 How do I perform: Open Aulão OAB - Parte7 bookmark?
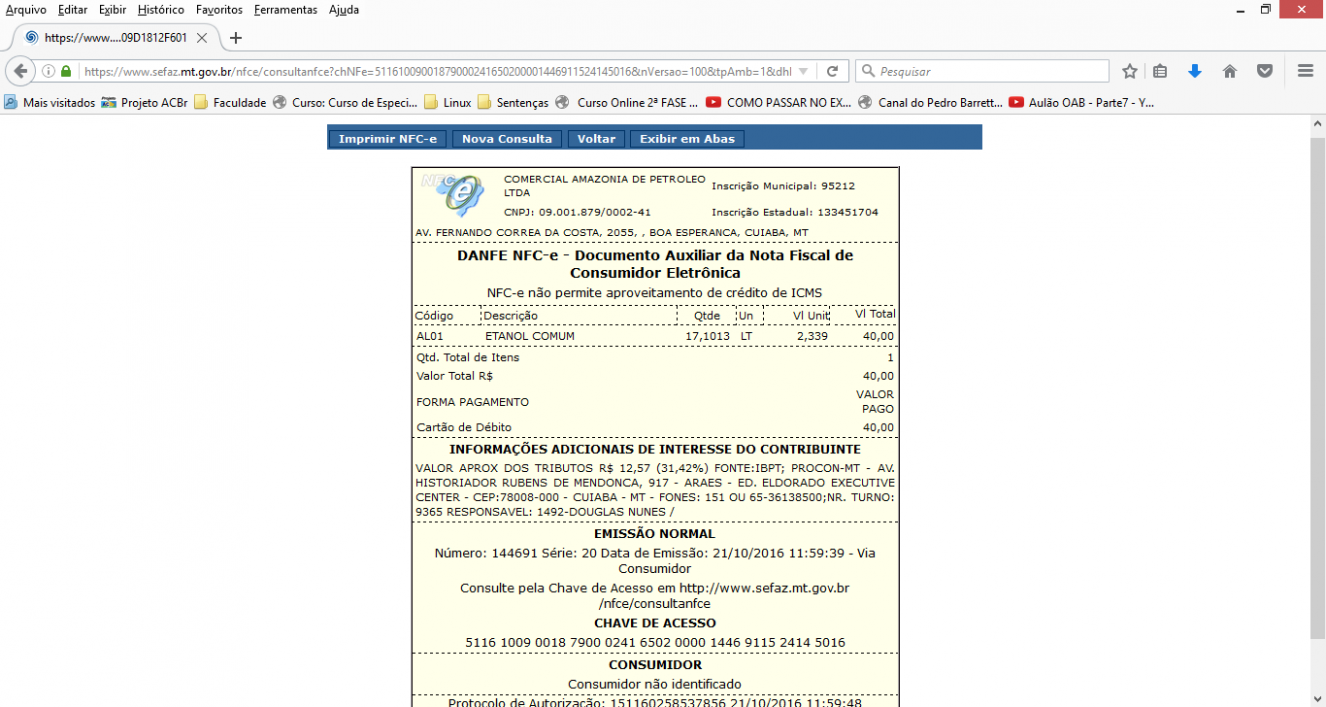1081,102
